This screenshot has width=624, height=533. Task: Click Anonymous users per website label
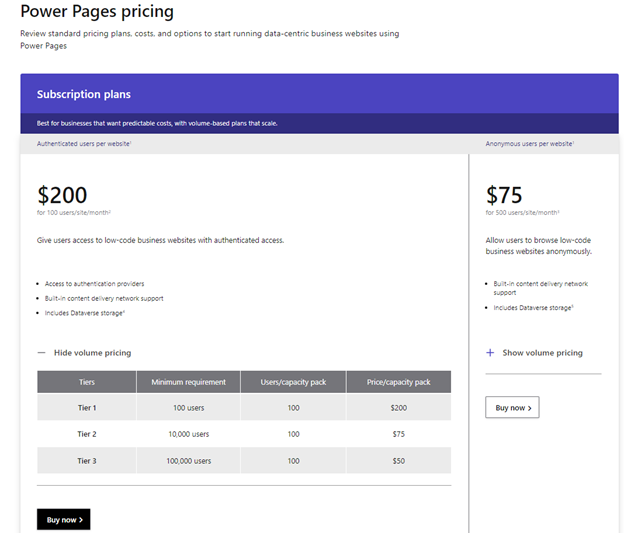[530, 144]
